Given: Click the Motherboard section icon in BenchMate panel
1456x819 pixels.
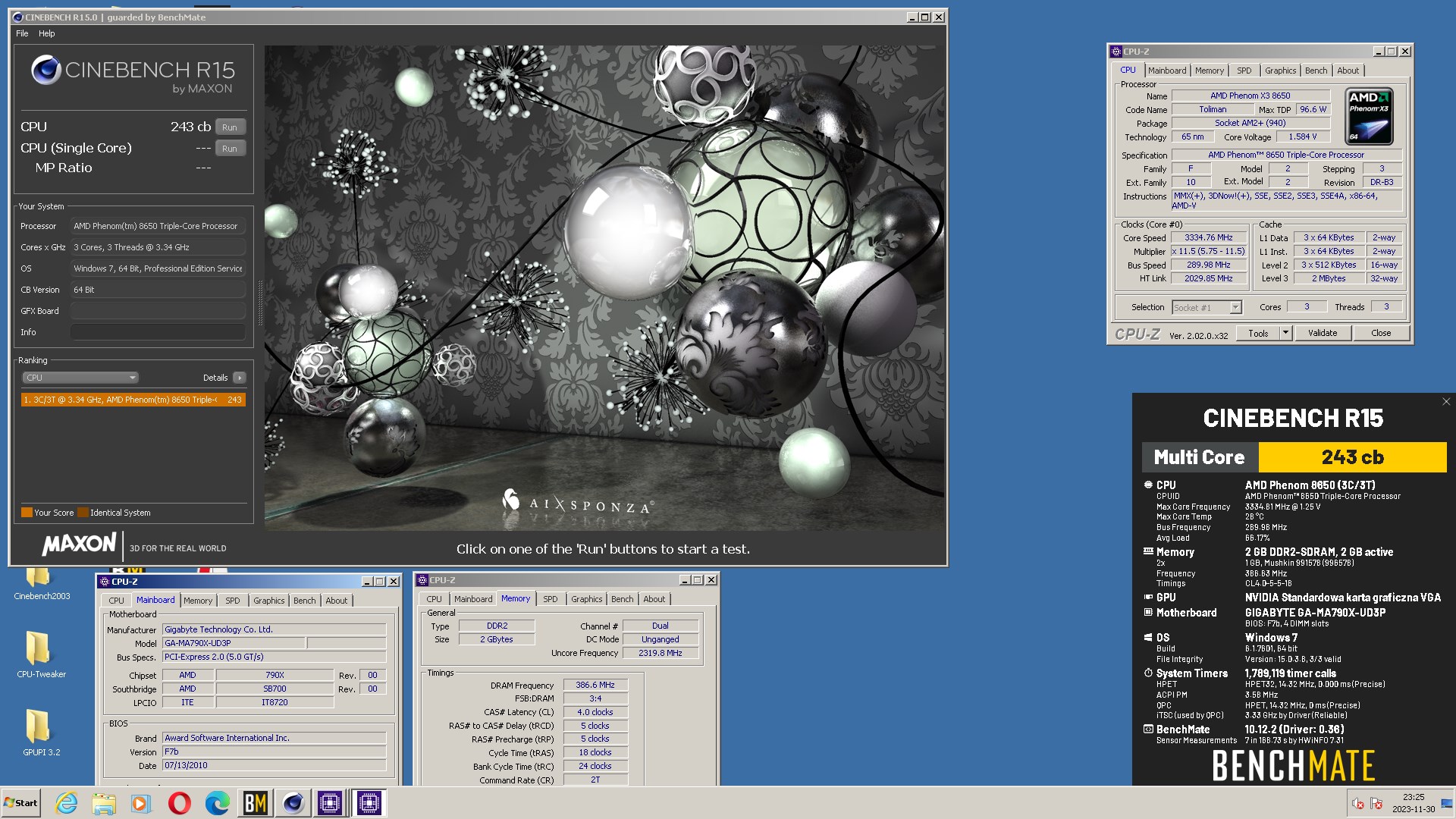Looking at the screenshot, I should tap(1148, 612).
